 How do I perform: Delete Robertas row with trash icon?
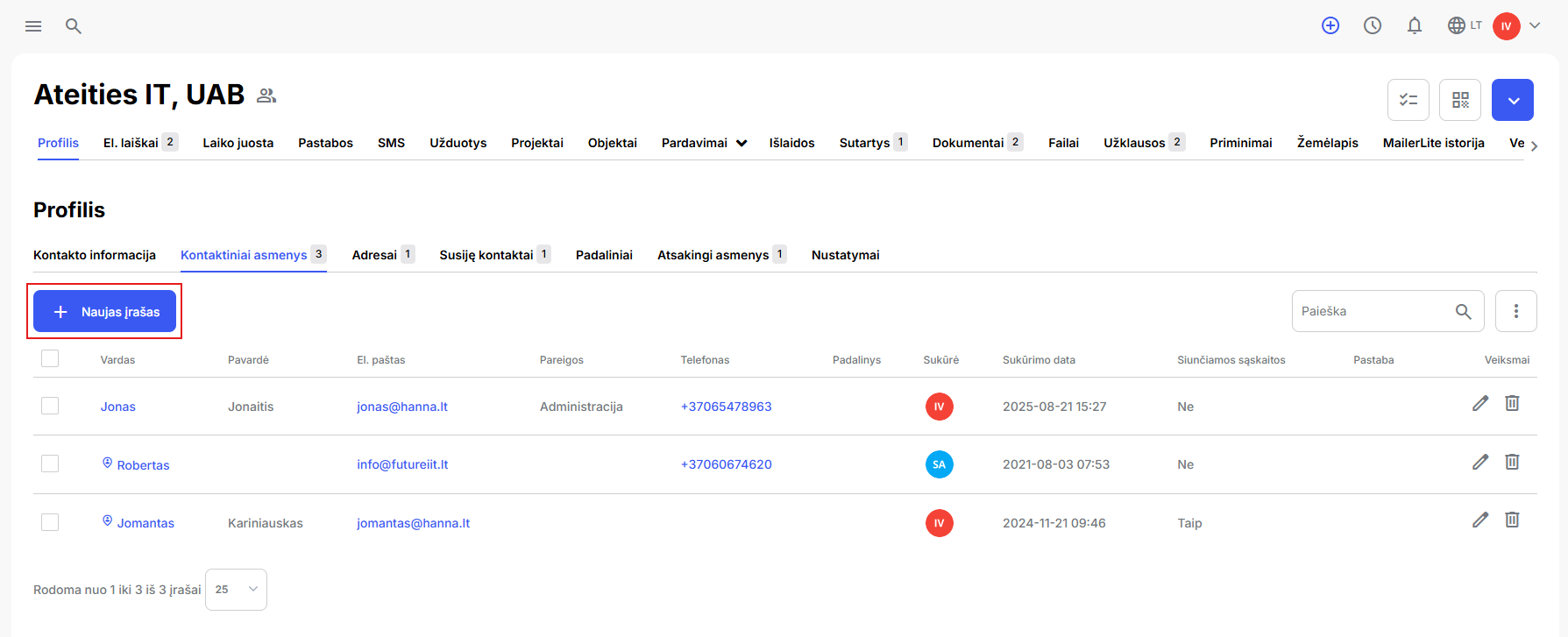pyautogui.click(x=1512, y=462)
